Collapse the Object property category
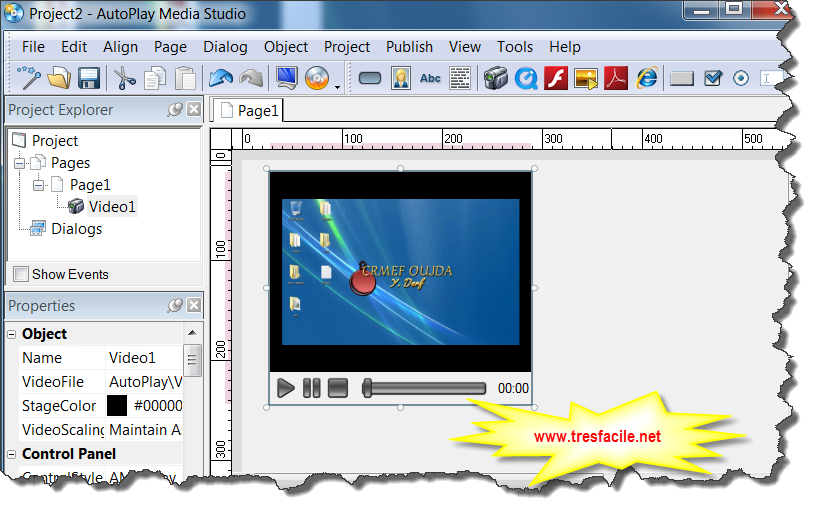The width and height of the screenshot is (819, 512). click(12, 334)
